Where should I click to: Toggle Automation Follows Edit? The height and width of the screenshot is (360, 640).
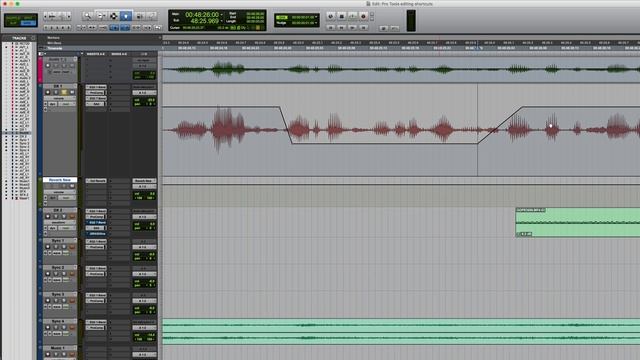click(114, 27)
